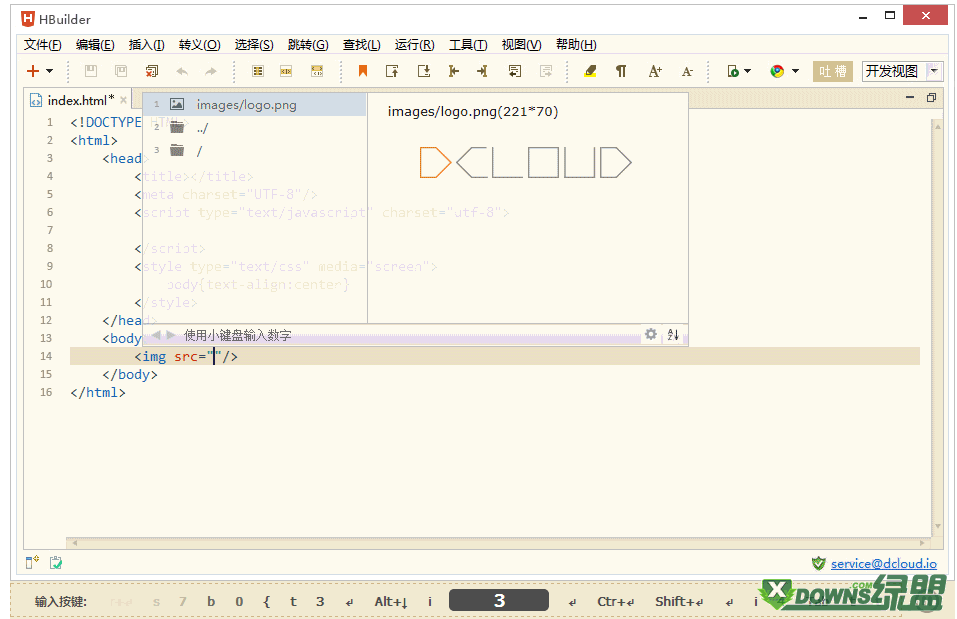Screen dimensions: 957x619
Task: Click the go back to last edit icon
Action: 515,71
